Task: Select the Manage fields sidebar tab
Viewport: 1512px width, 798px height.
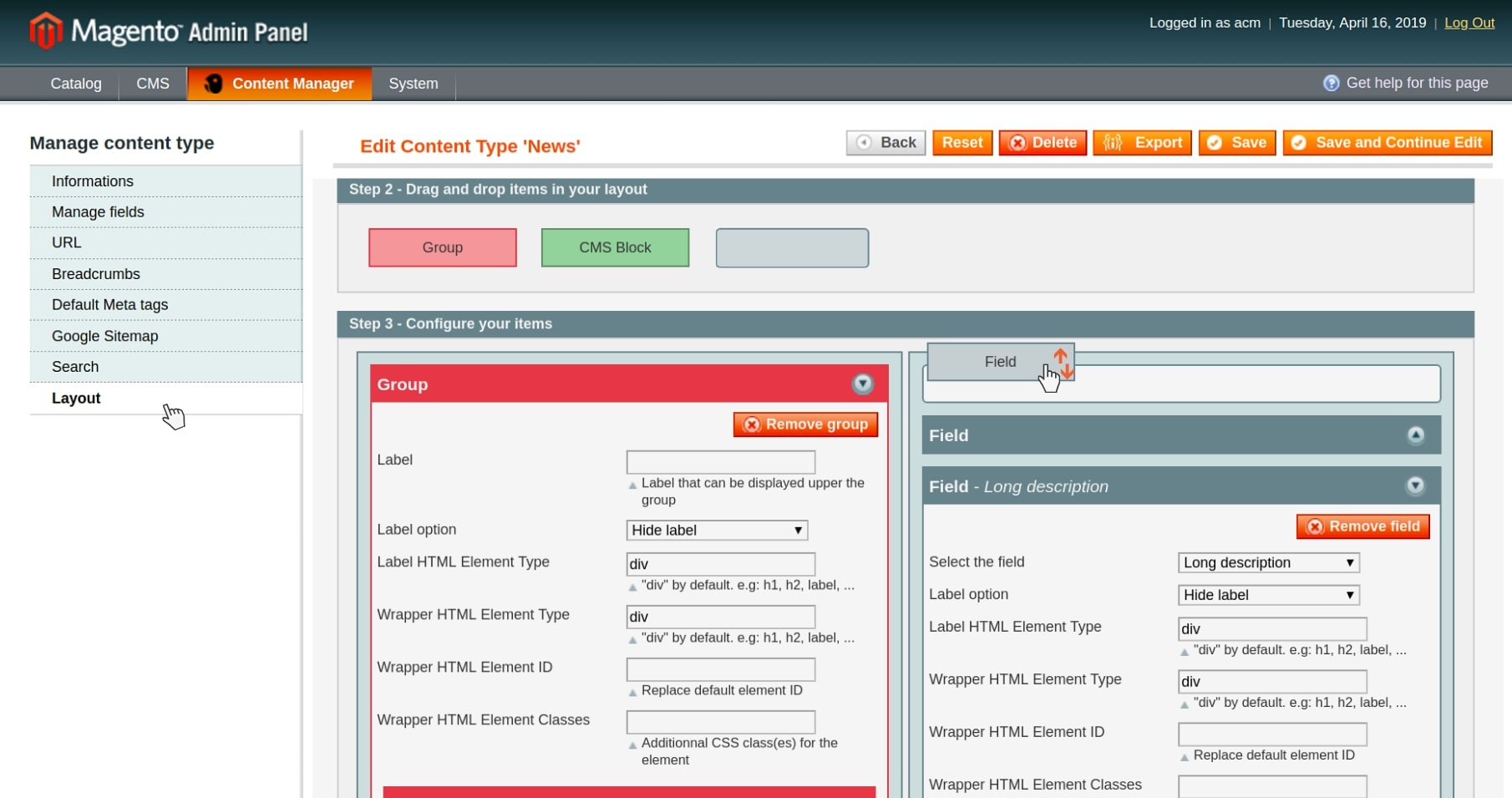Action: coord(98,212)
